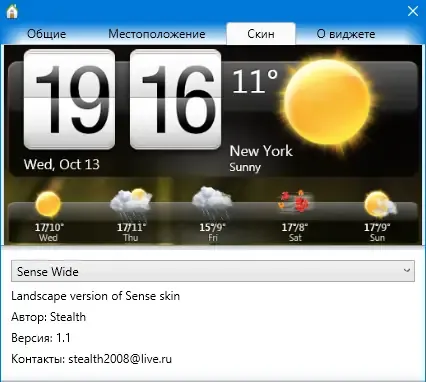Click the 11° current temperature

click(255, 81)
